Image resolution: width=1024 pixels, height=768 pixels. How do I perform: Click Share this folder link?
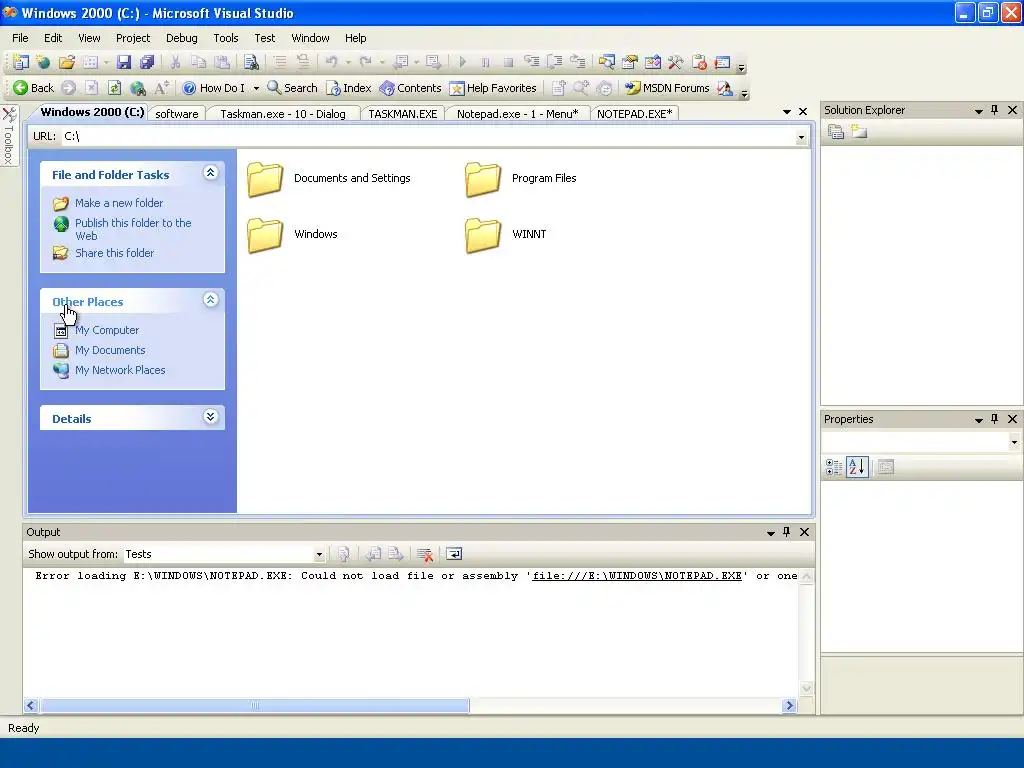pyautogui.click(x=114, y=253)
